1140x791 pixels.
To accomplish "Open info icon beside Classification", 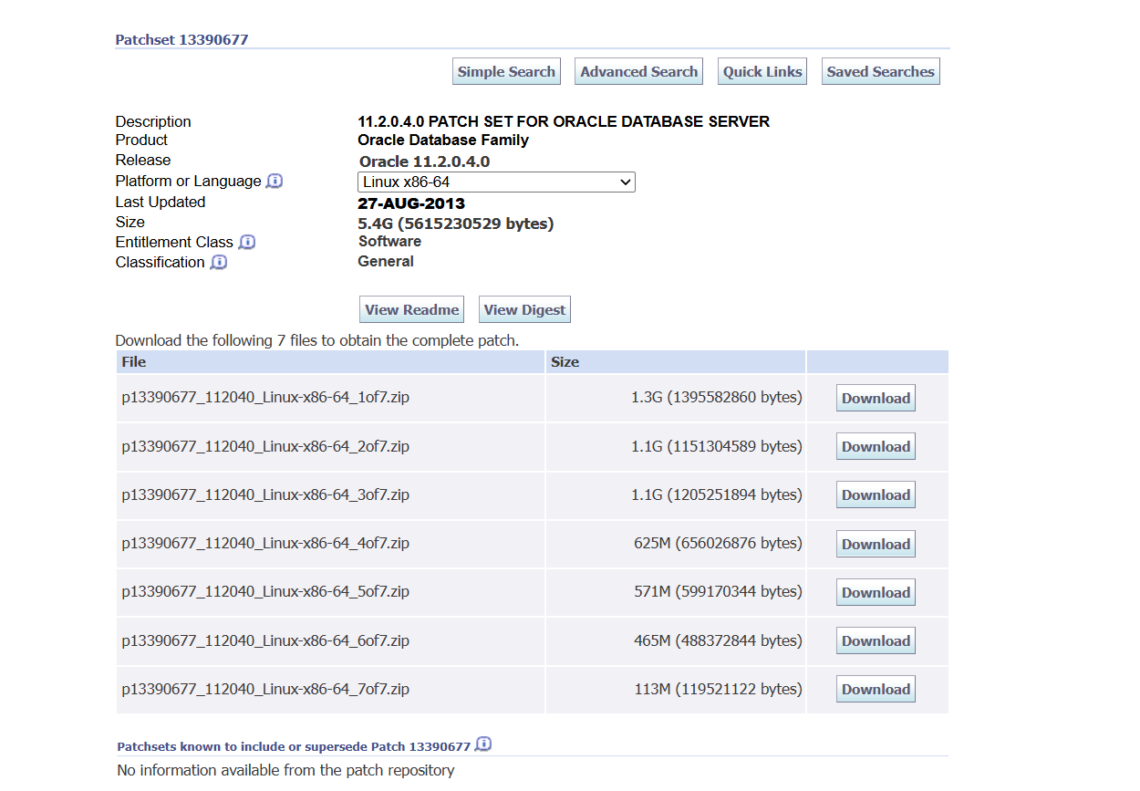I will coord(219,262).
